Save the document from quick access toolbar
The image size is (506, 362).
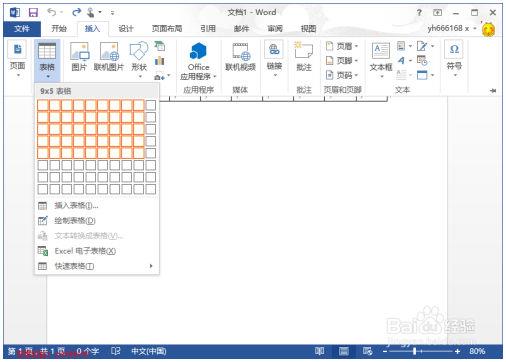33,13
